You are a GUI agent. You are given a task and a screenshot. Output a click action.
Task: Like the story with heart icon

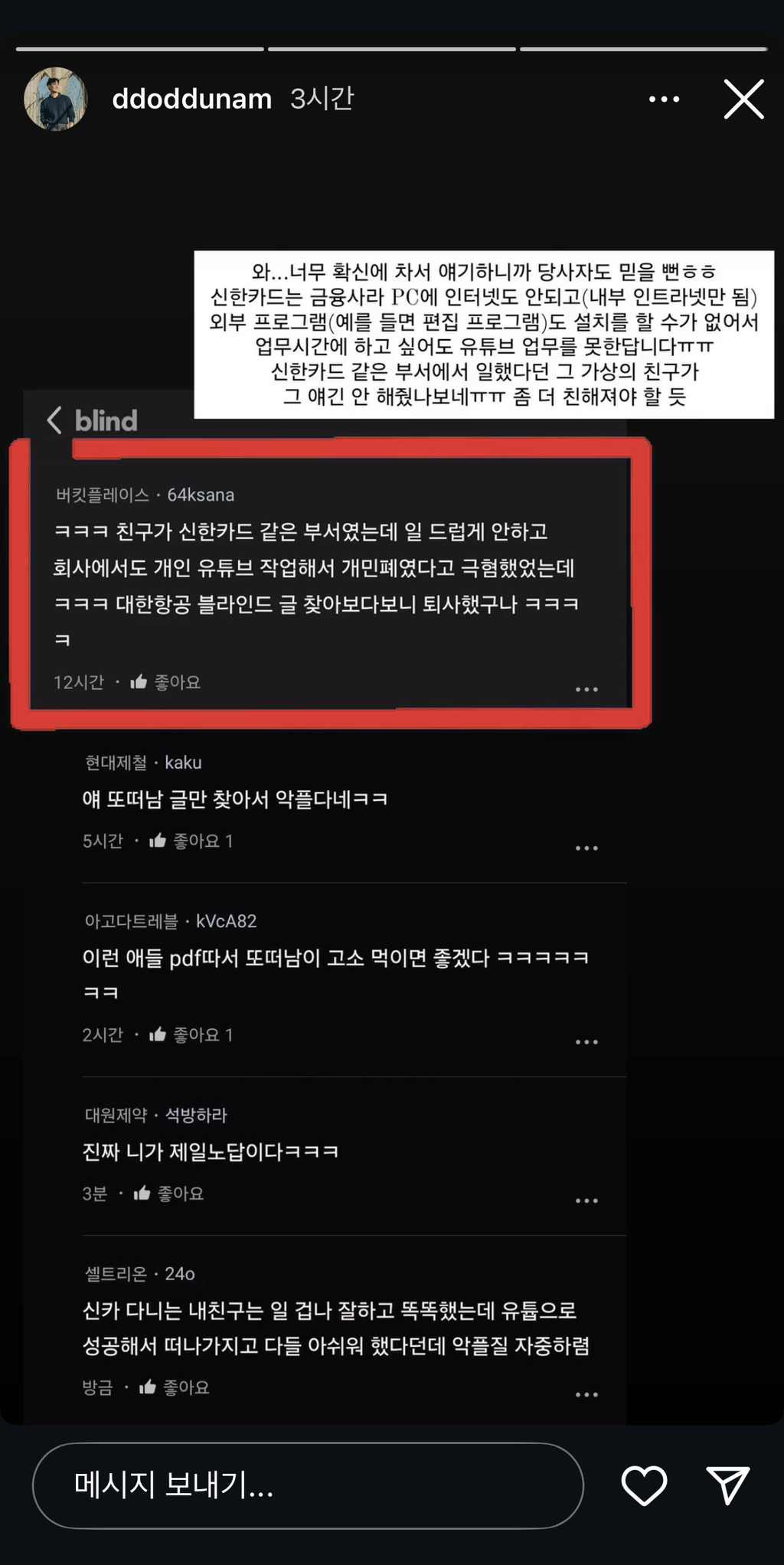pos(644,1485)
